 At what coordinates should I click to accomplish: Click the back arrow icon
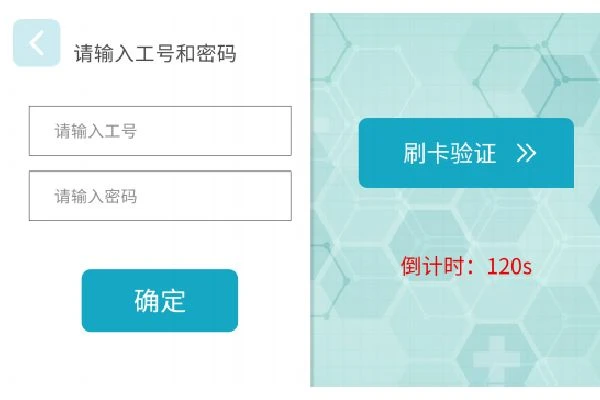(36, 42)
